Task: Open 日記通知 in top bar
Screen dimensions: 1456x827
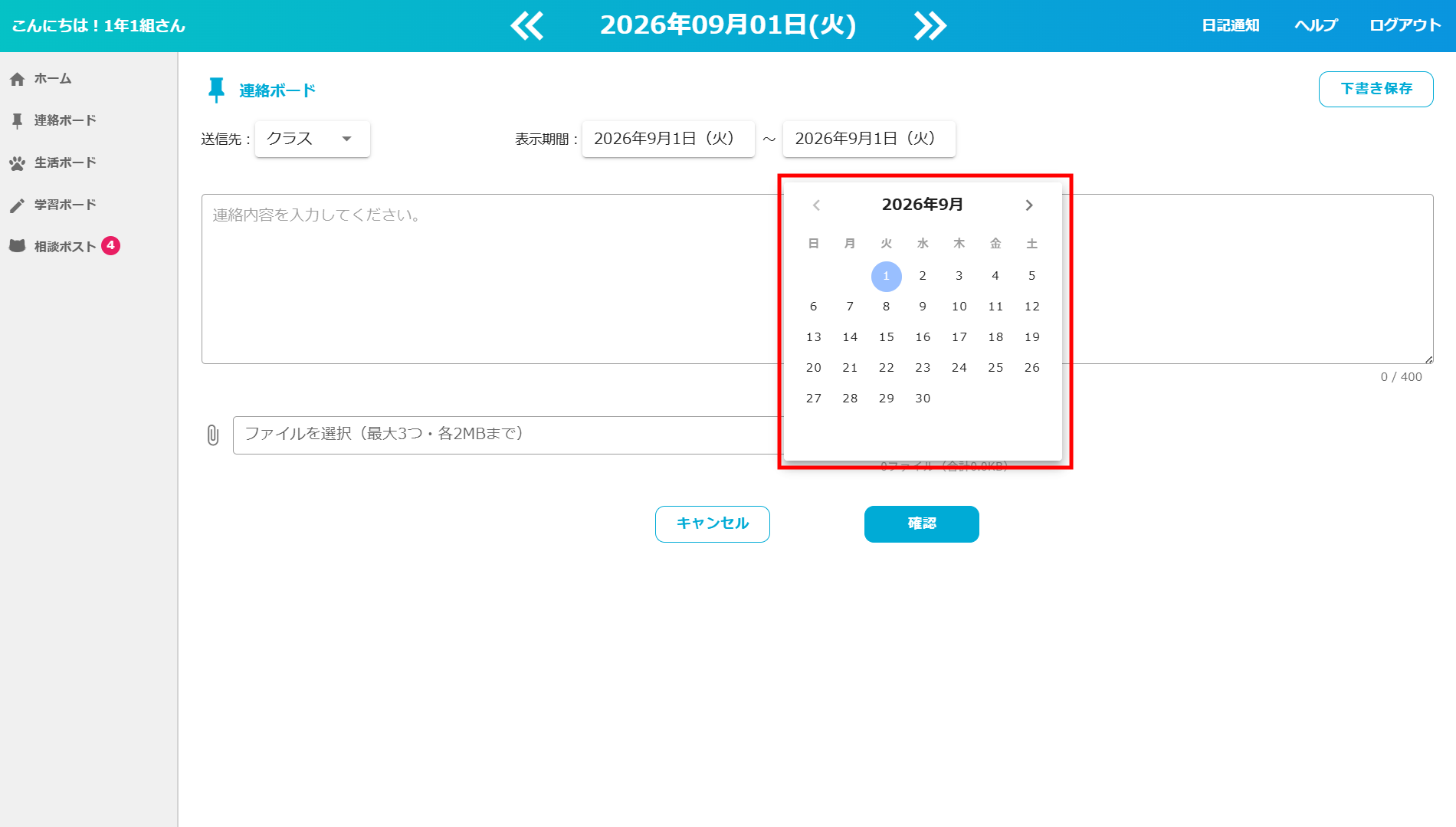Action: point(1231,25)
